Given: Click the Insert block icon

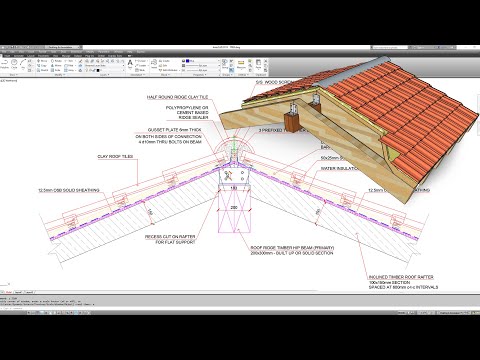Looking at the screenshot, I should click(x=154, y=64).
